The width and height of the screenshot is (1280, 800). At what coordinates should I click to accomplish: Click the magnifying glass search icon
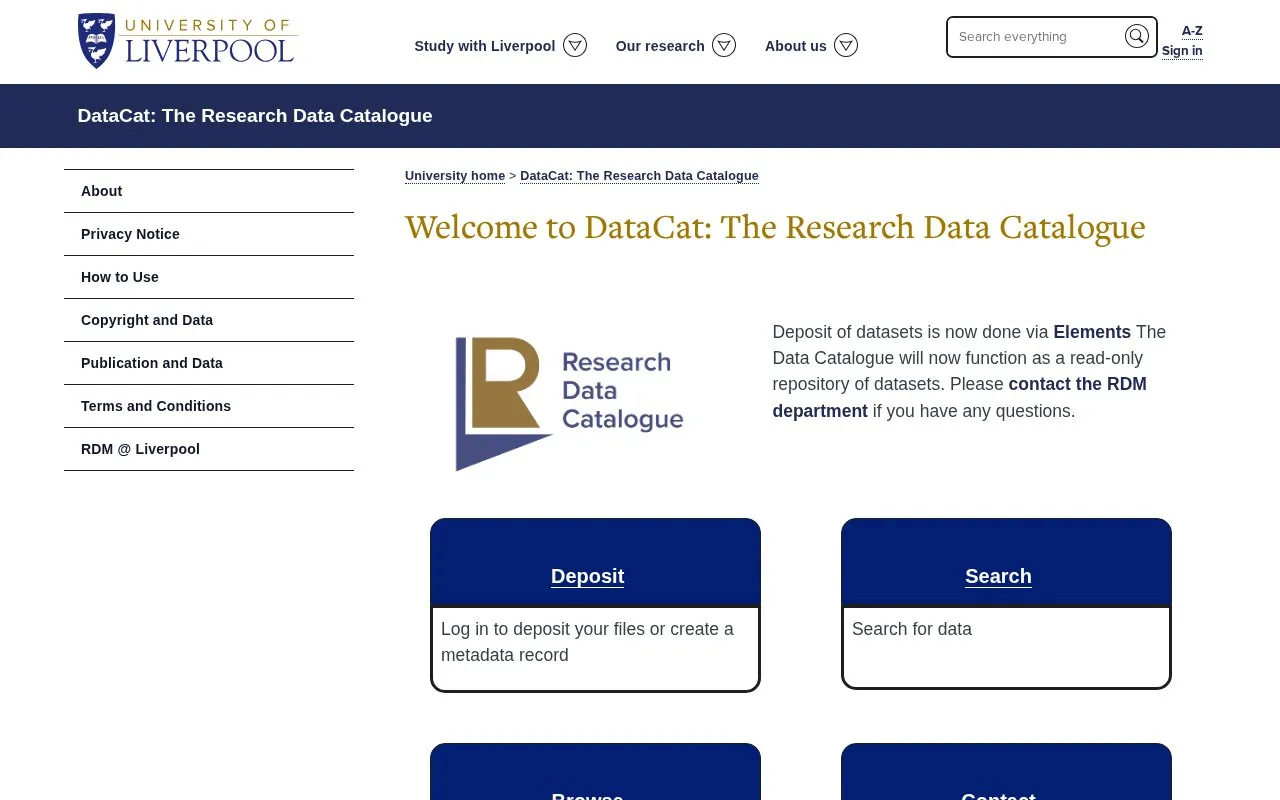click(x=1137, y=37)
